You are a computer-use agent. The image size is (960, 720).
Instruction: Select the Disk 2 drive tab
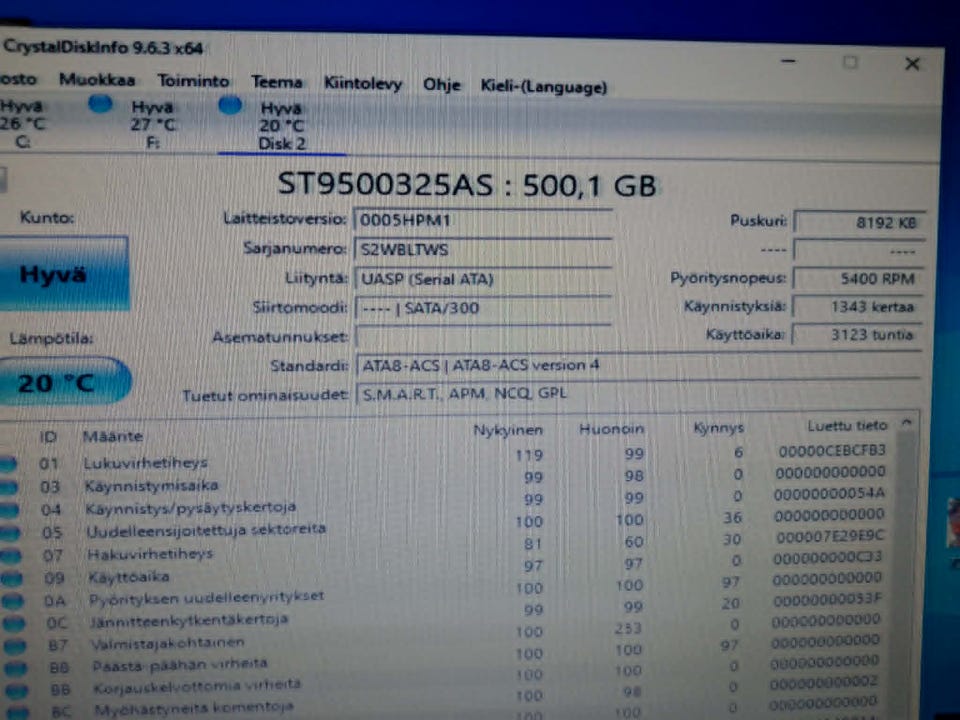tap(282, 126)
